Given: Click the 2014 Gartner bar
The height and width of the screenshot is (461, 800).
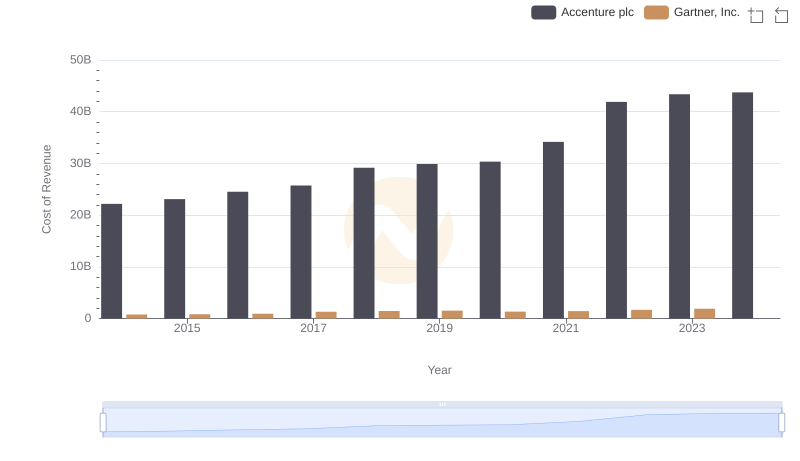Looking at the screenshot, I should point(137,316).
